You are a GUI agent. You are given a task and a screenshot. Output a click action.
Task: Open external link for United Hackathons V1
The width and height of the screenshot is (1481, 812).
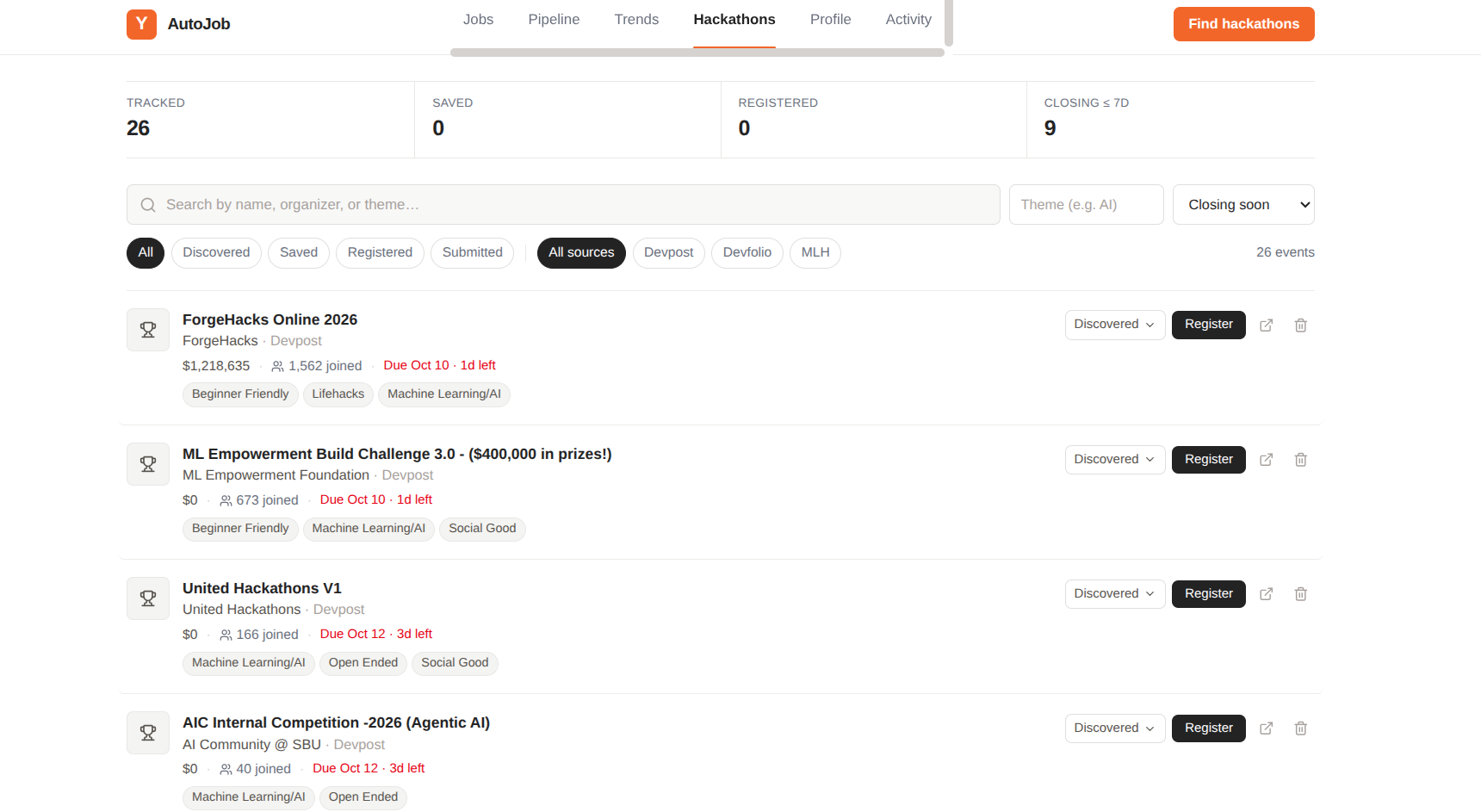[1266, 594]
